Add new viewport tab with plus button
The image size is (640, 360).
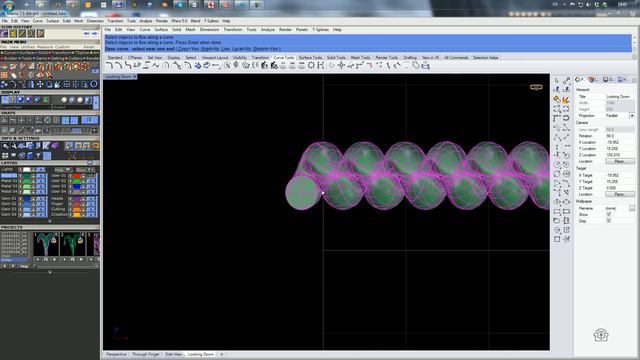click(x=222, y=354)
